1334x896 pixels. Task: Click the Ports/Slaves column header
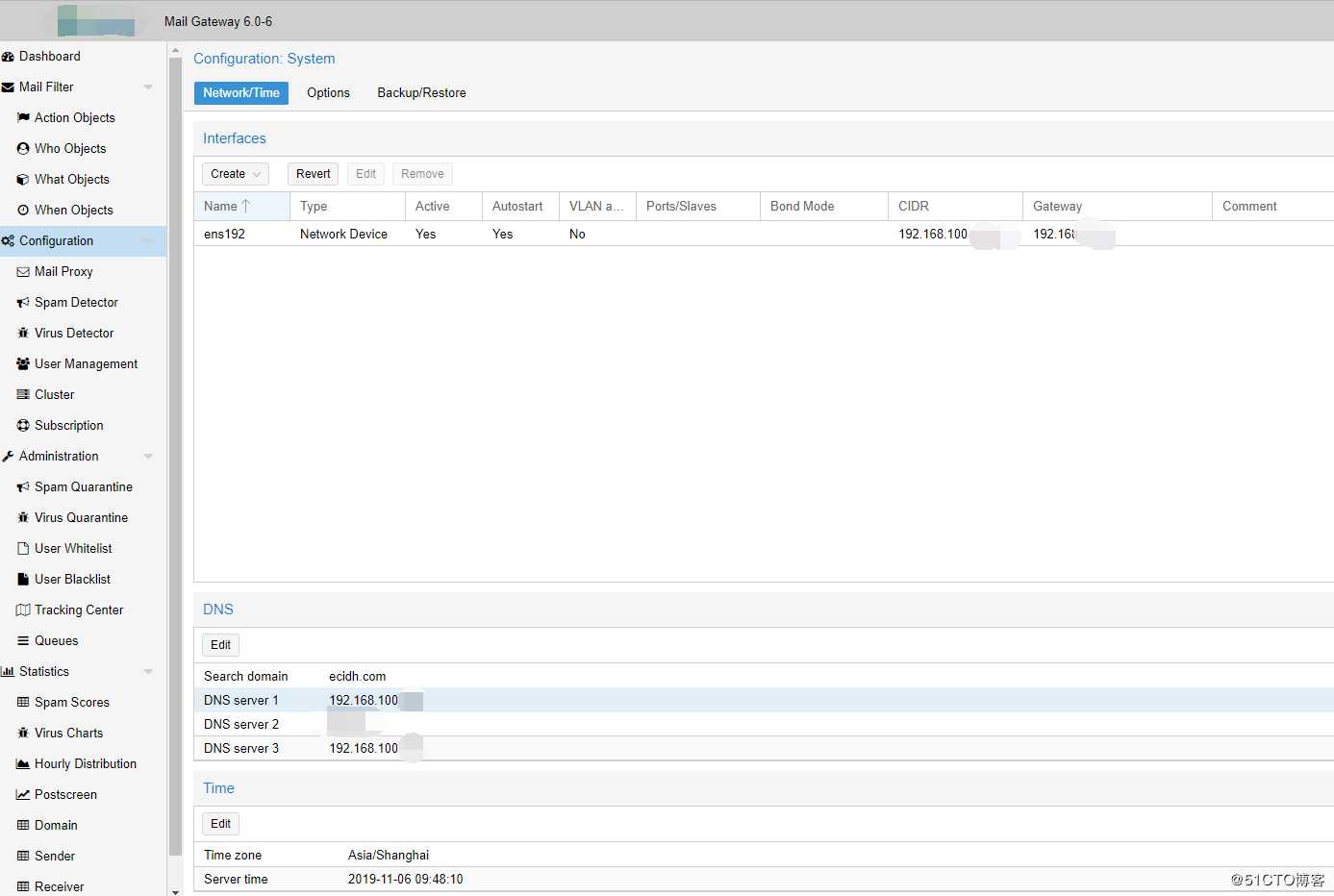click(x=698, y=207)
